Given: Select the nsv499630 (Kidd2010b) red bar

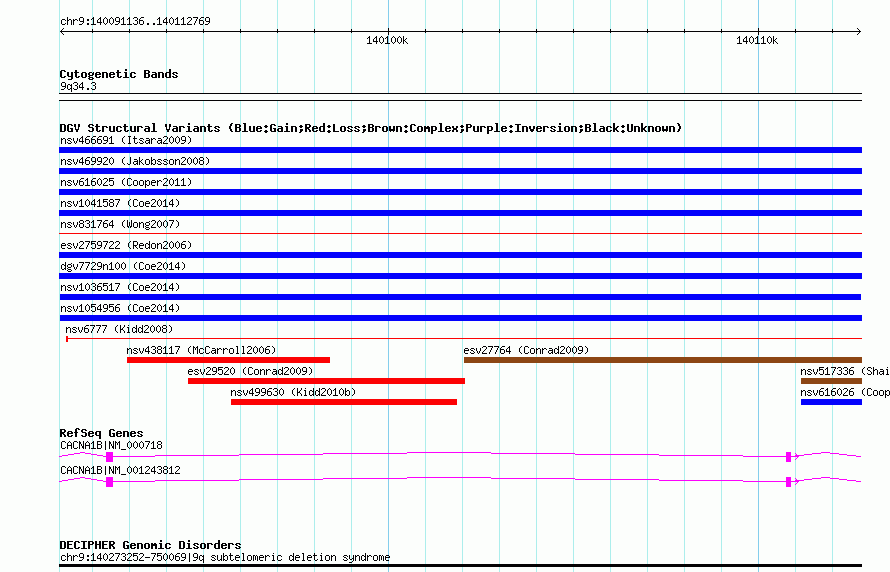Looking at the screenshot, I should tap(344, 402).
